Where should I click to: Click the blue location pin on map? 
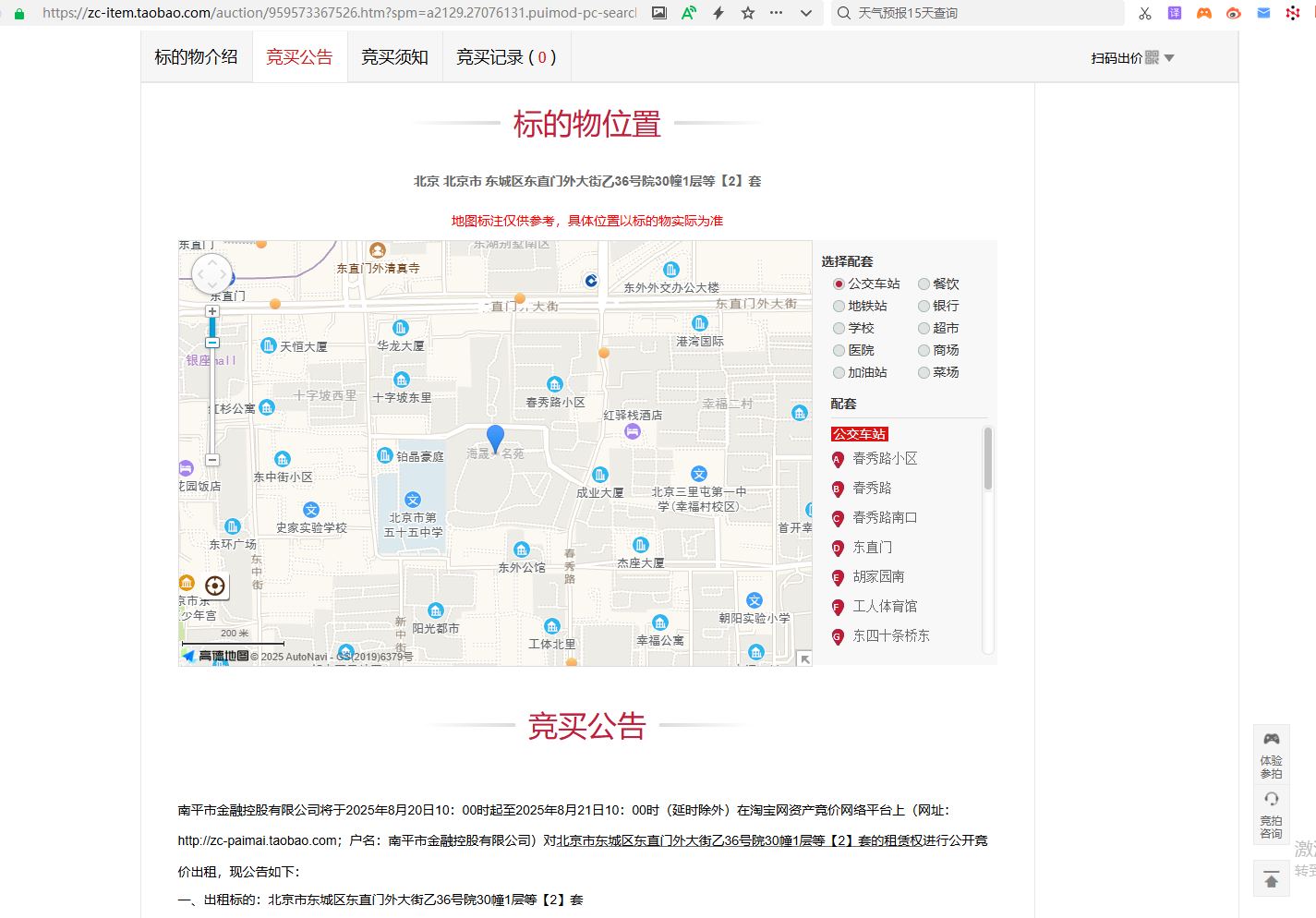tap(495, 438)
